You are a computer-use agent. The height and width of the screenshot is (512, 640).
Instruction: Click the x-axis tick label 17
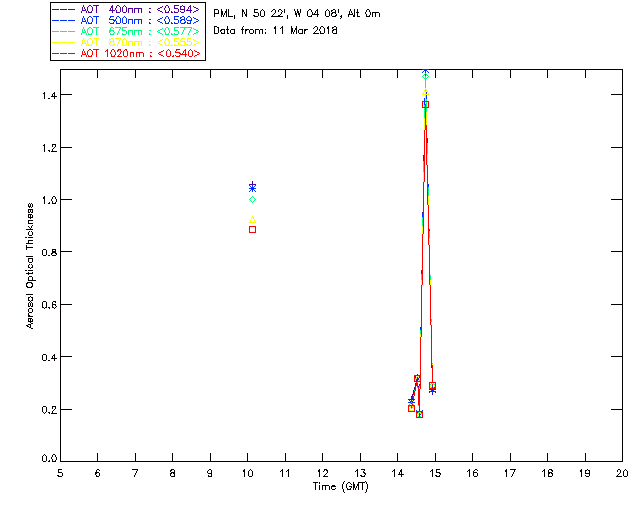[510, 473]
